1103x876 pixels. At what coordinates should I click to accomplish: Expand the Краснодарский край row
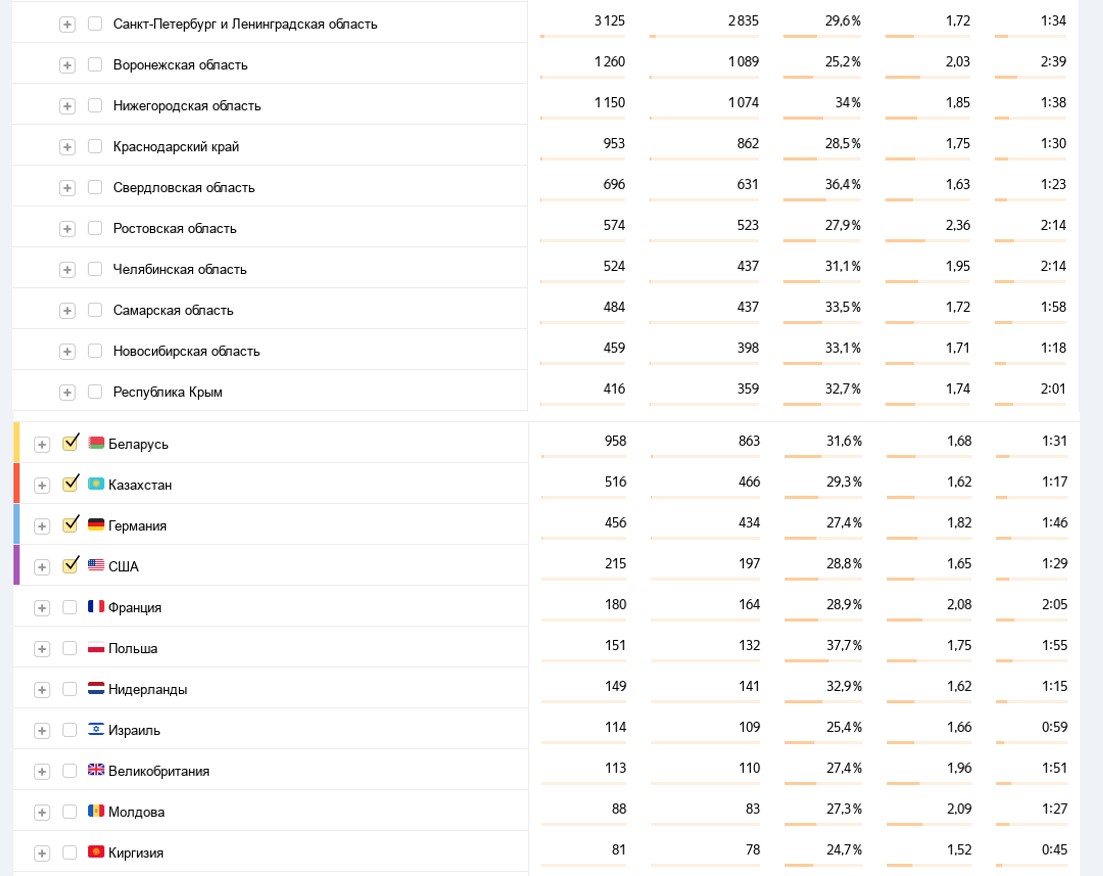67,147
